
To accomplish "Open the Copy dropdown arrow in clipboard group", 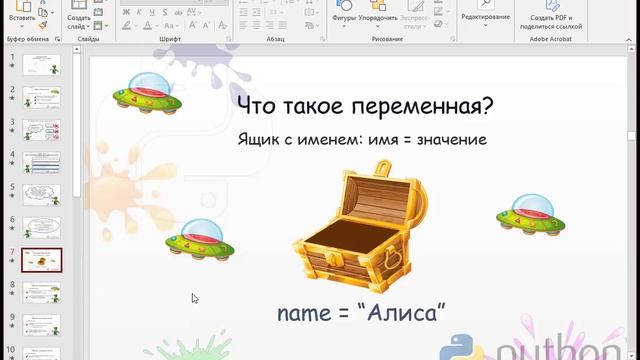I will 52,13.
